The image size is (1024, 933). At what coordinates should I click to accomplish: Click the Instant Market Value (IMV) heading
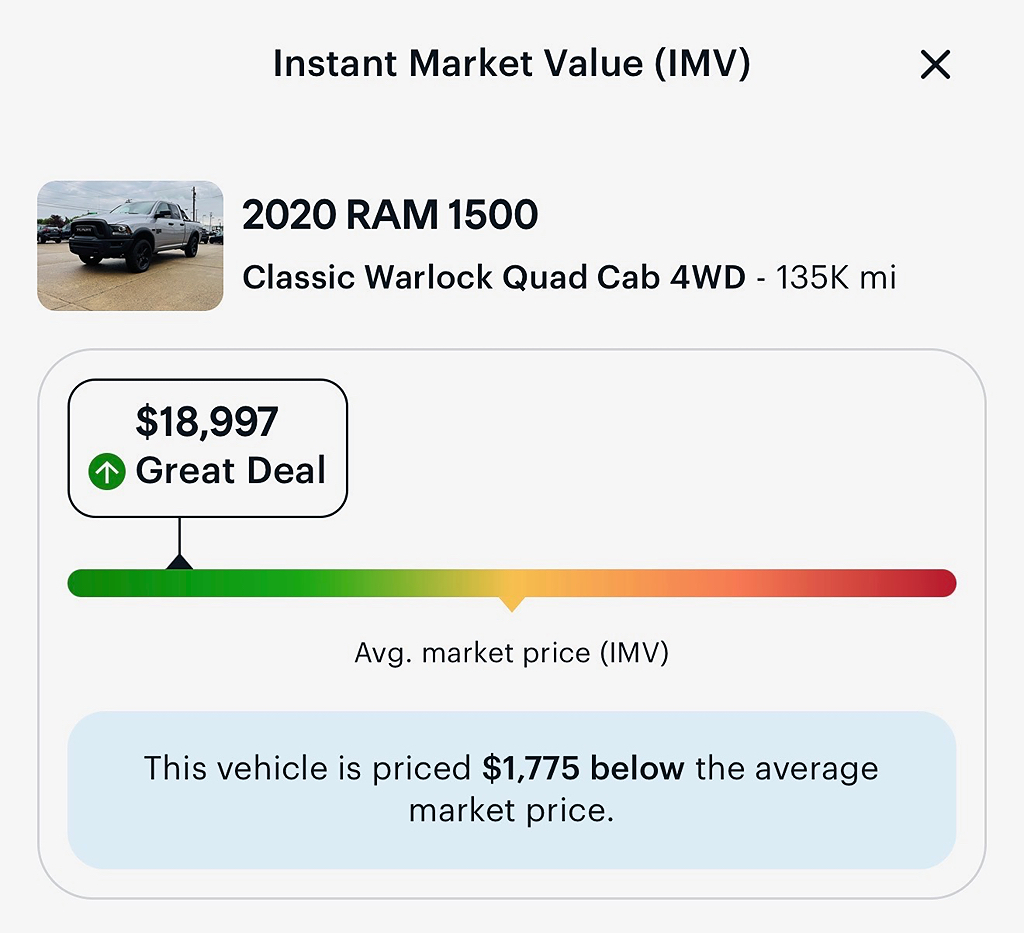pyautogui.click(x=512, y=63)
